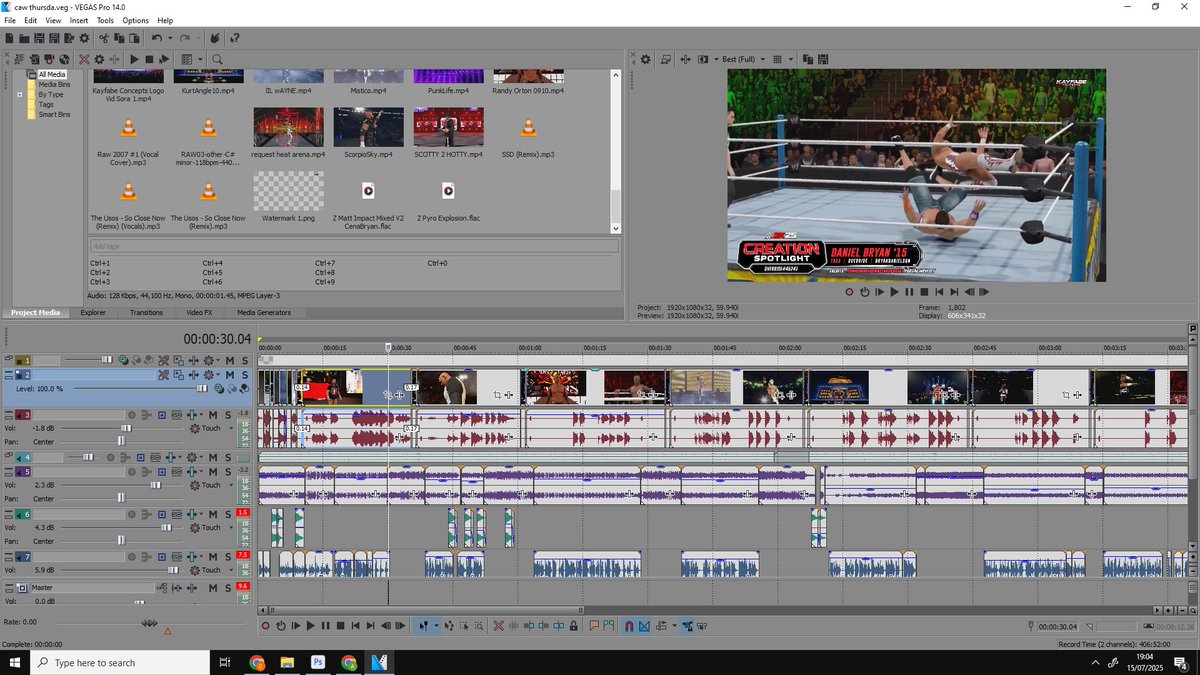
Task: Toggle Automatic Crossfades icon
Action: [644, 626]
